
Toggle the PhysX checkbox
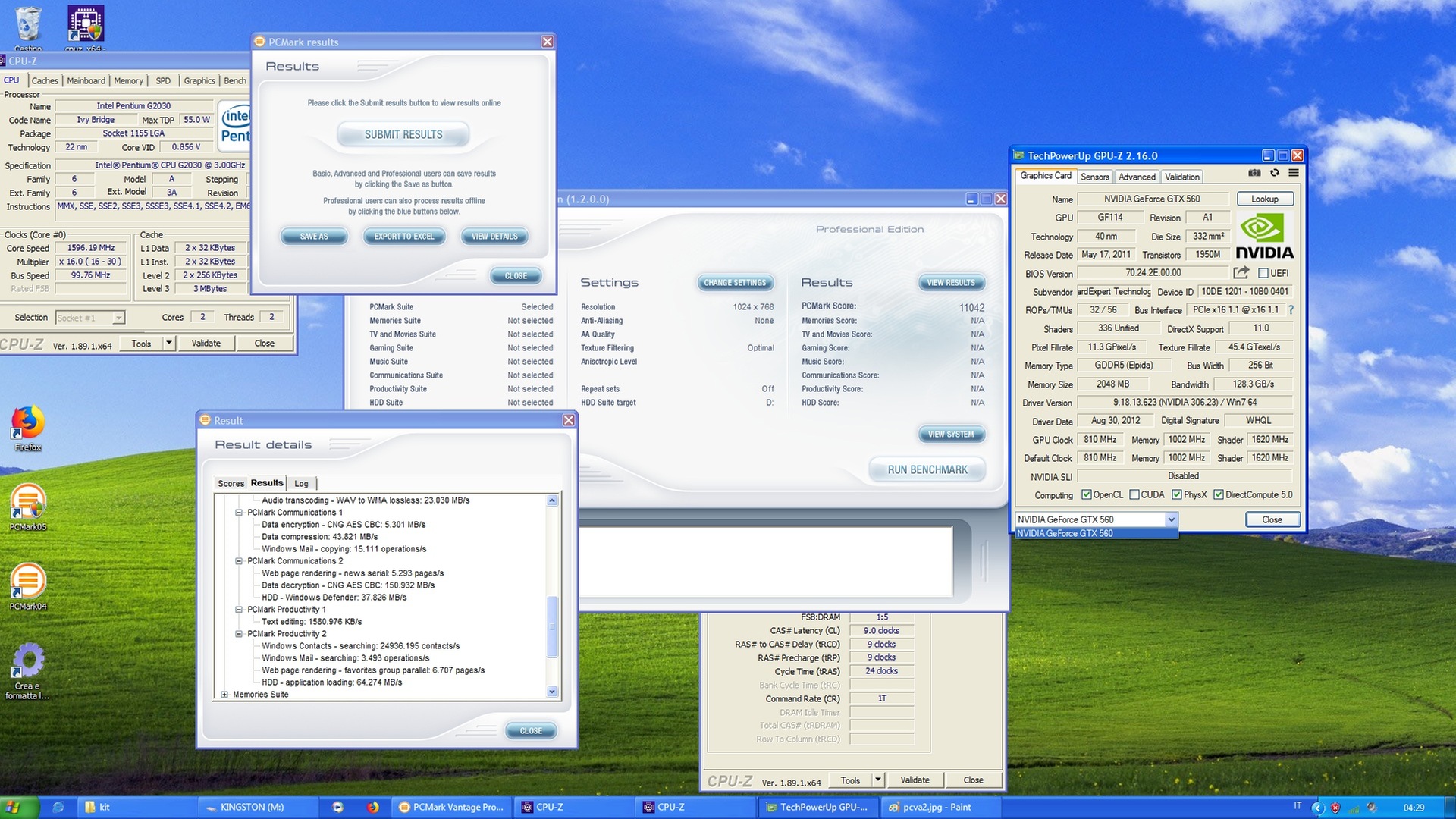1176,495
